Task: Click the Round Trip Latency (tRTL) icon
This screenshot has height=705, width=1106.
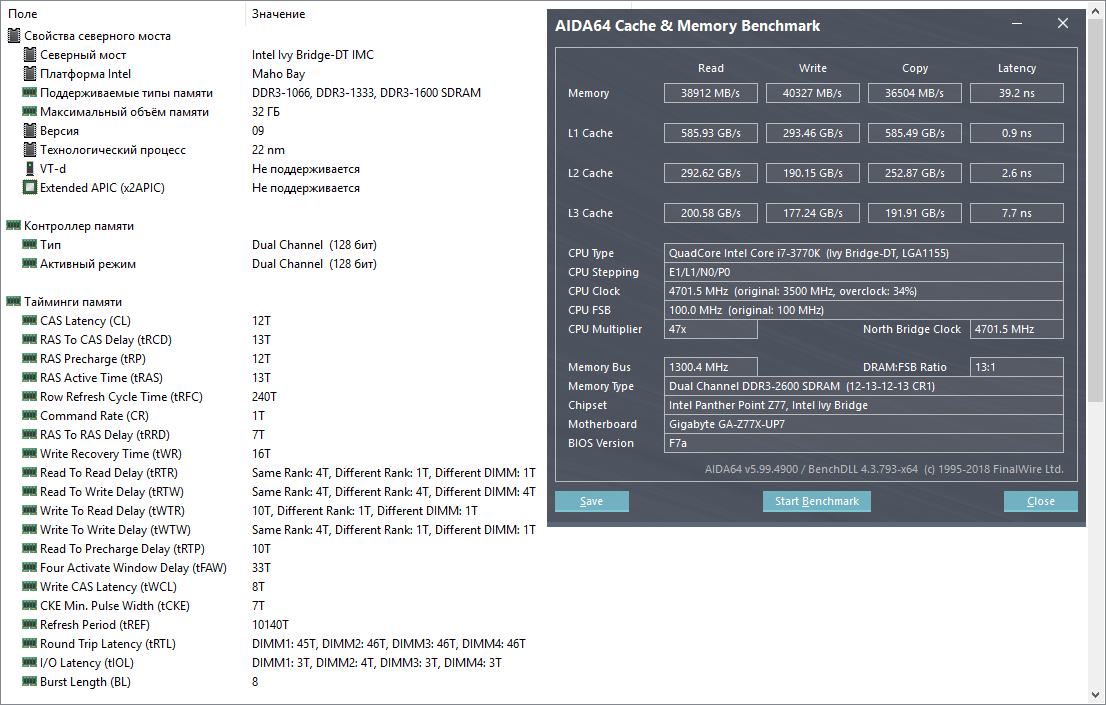Action: [x=30, y=644]
